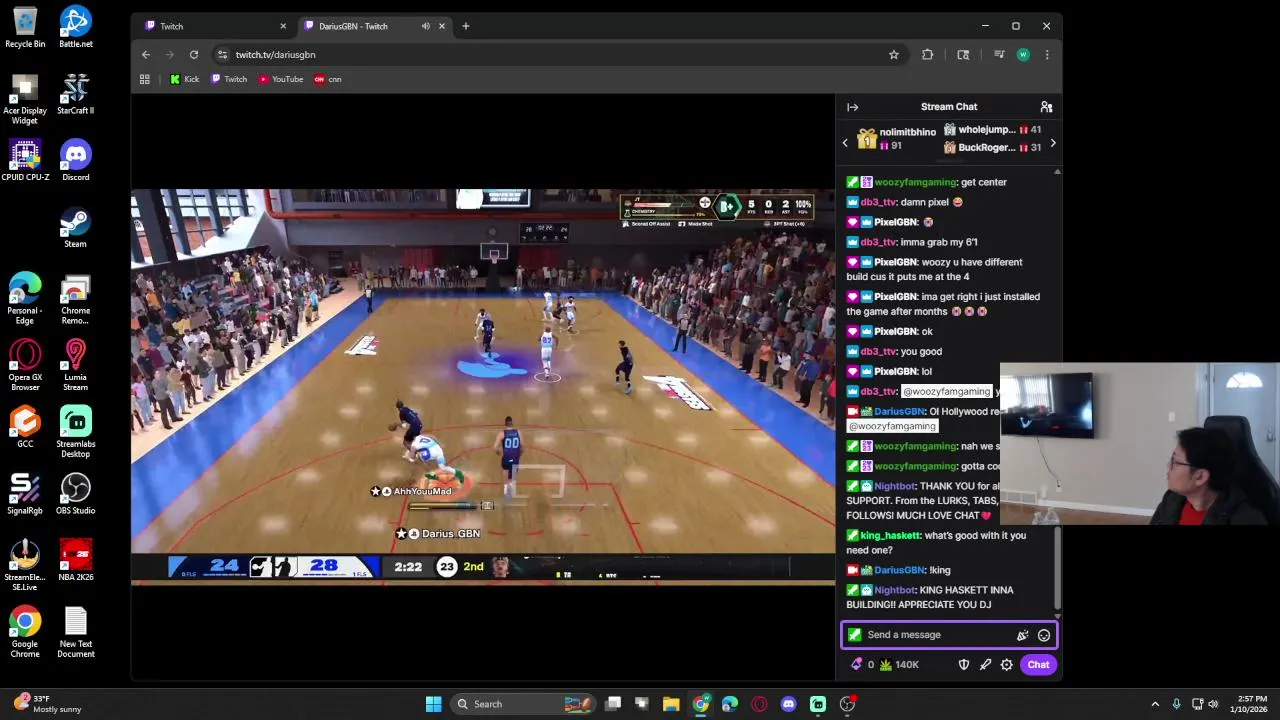Select the OBS Studio desktop shortcut

[75, 494]
